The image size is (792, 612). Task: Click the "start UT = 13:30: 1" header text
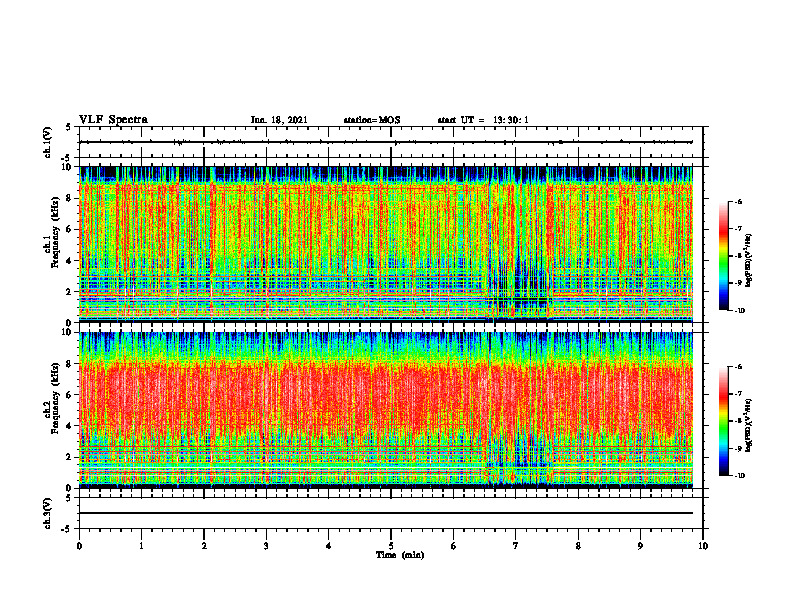(x=483, y=120)
